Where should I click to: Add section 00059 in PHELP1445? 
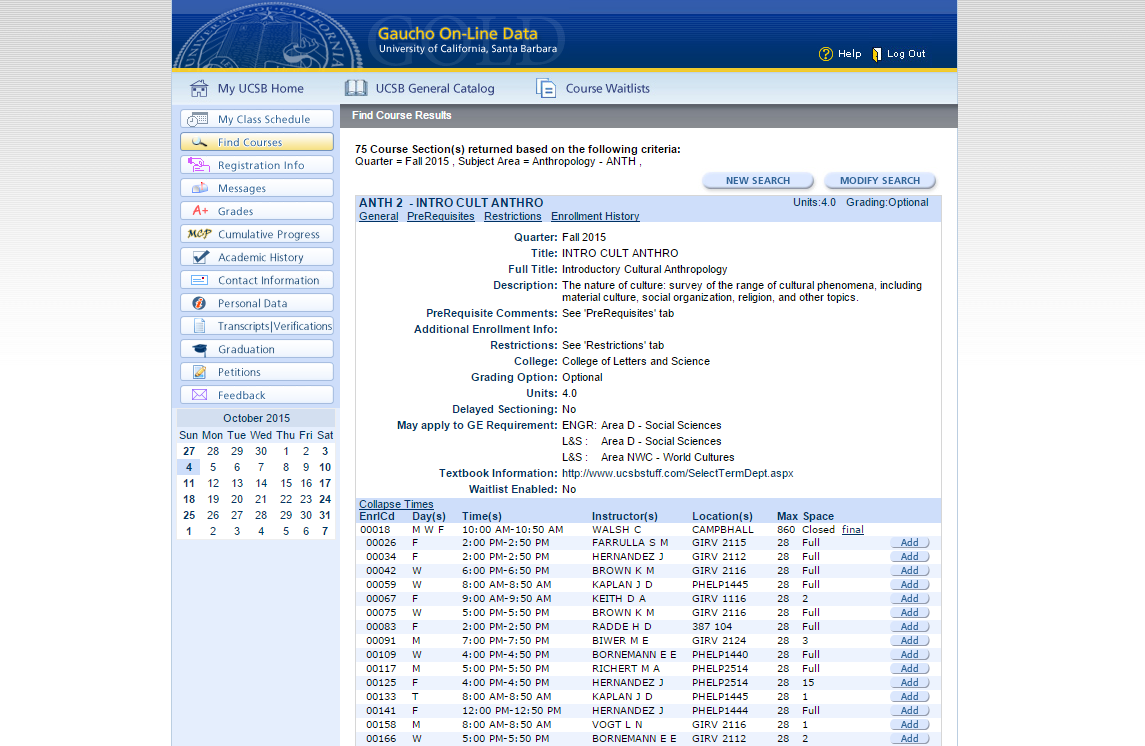(x=910, y=585)
